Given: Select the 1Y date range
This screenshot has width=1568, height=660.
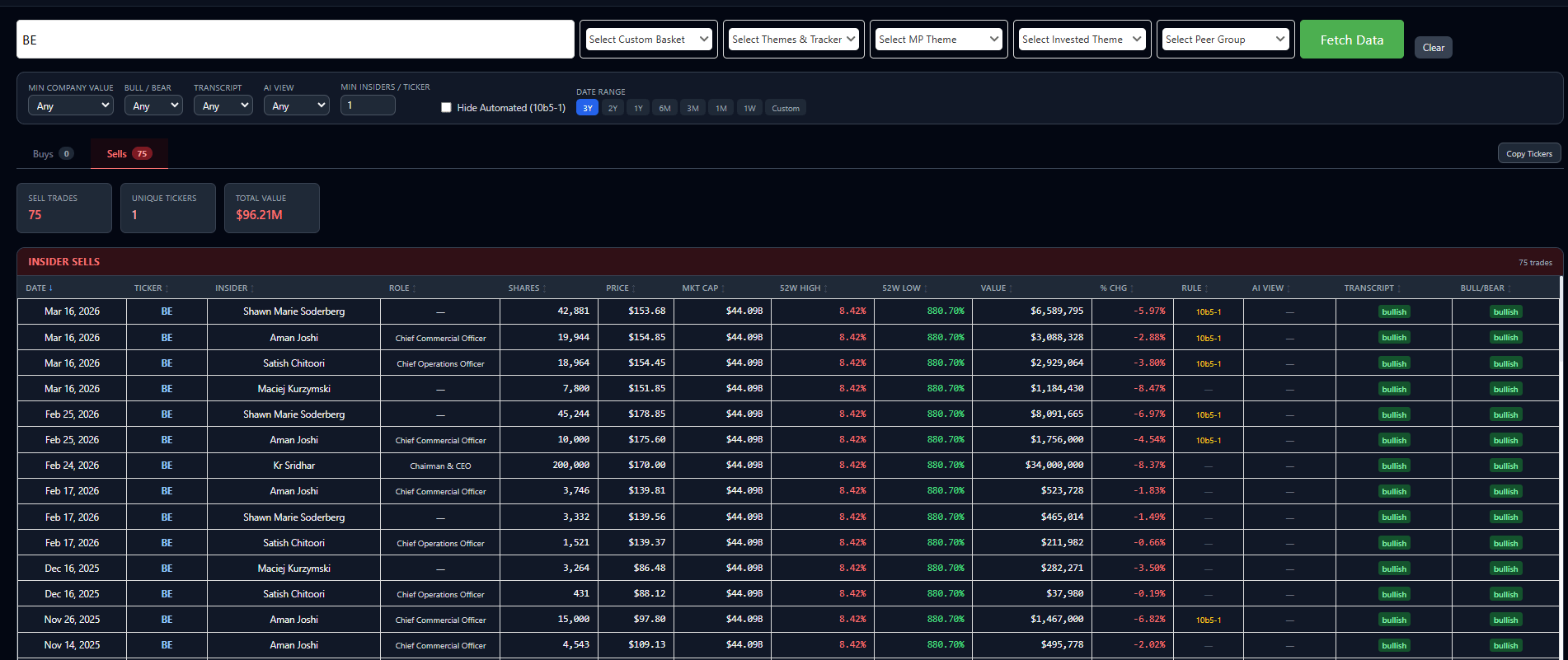Looking at the screenshot, I should (638, 108).
